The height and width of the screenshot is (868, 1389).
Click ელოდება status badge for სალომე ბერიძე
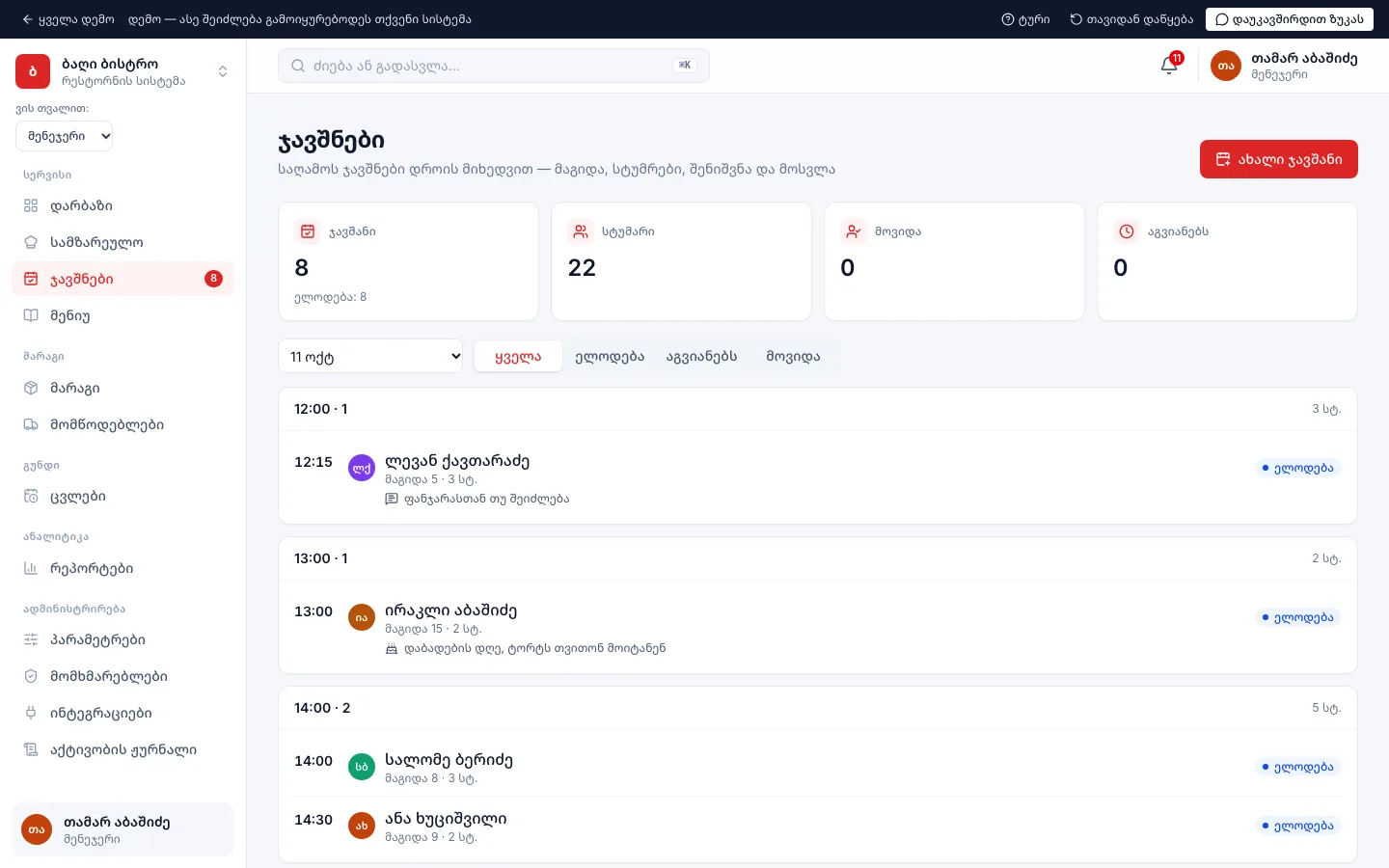(1297, 767)
